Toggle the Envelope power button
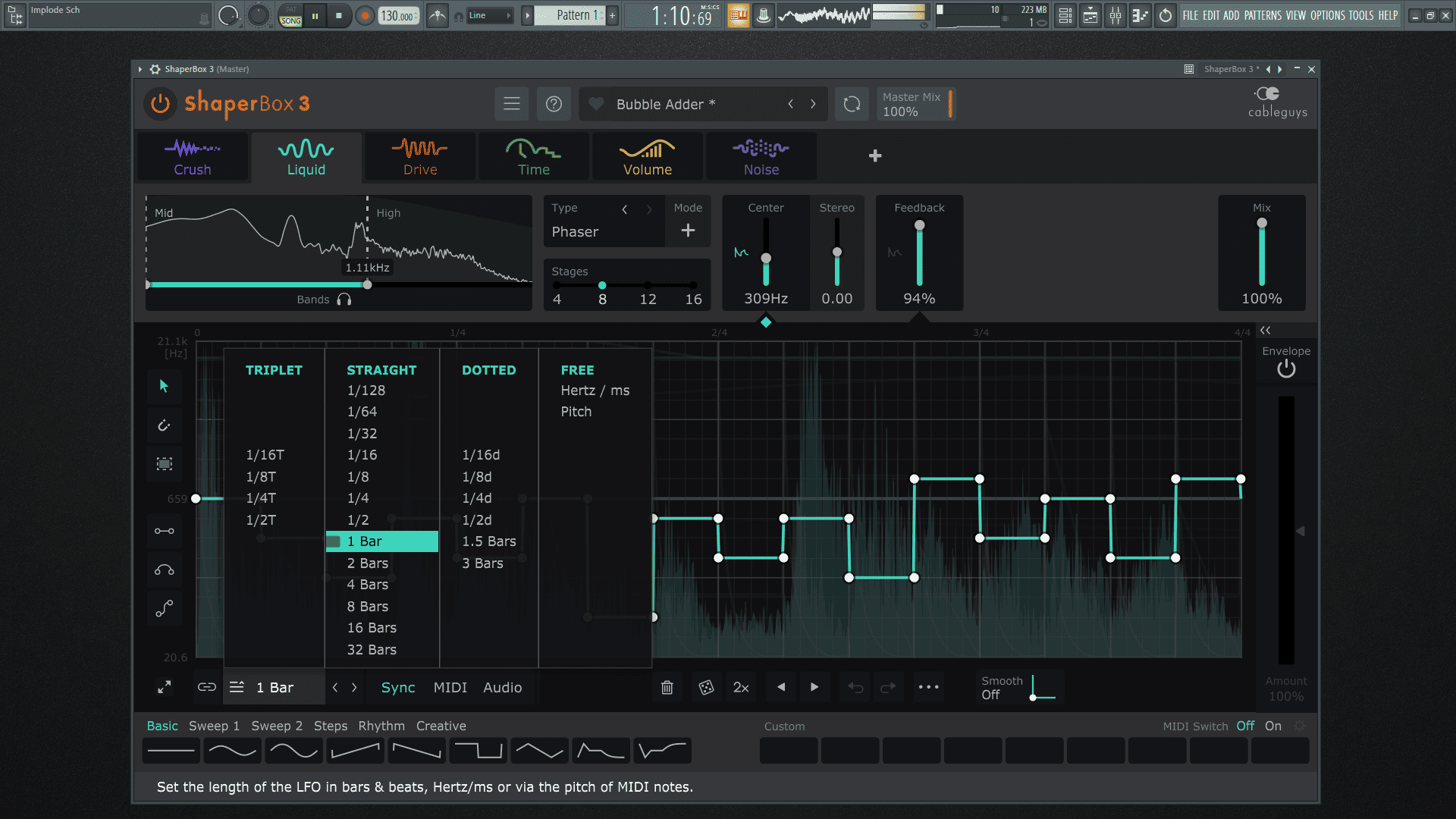 click(1286, 369)
